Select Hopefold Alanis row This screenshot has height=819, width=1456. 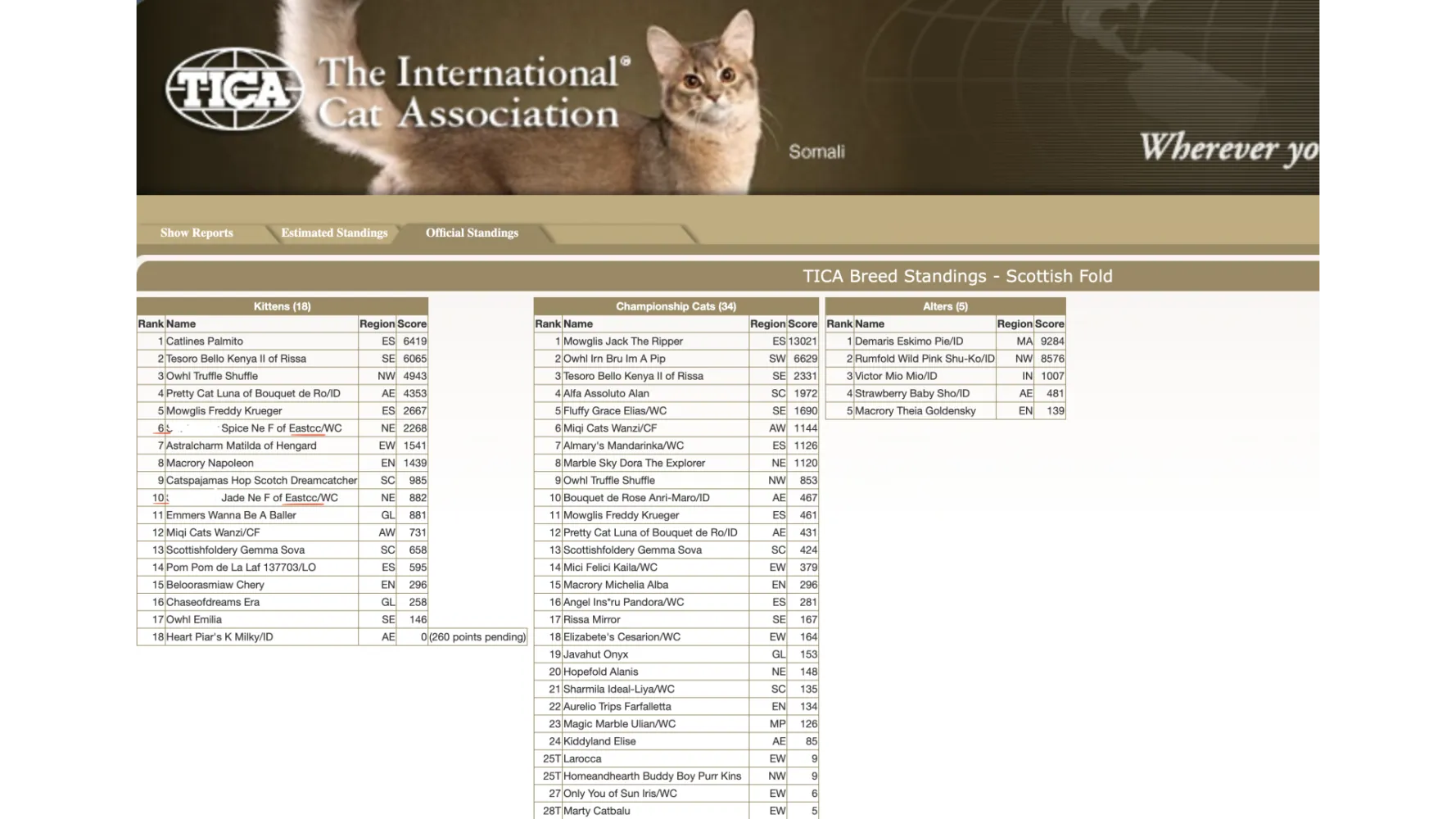[676, 672]
